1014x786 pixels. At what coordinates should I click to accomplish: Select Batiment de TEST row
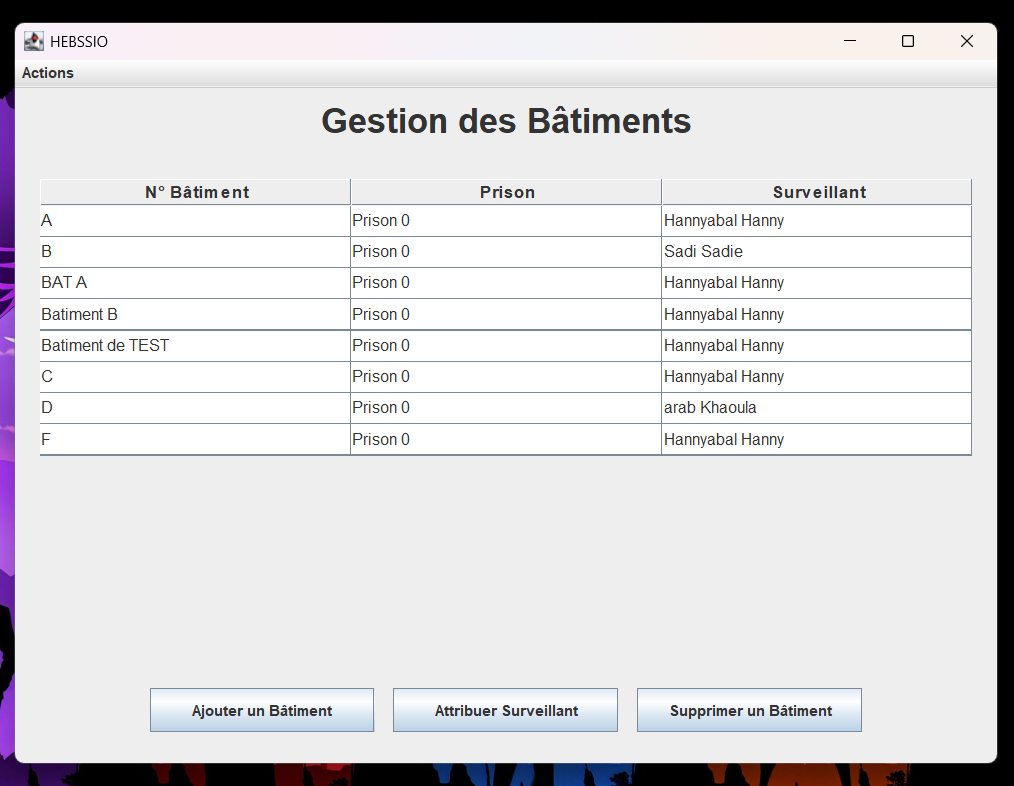click(x=195, y=345)
